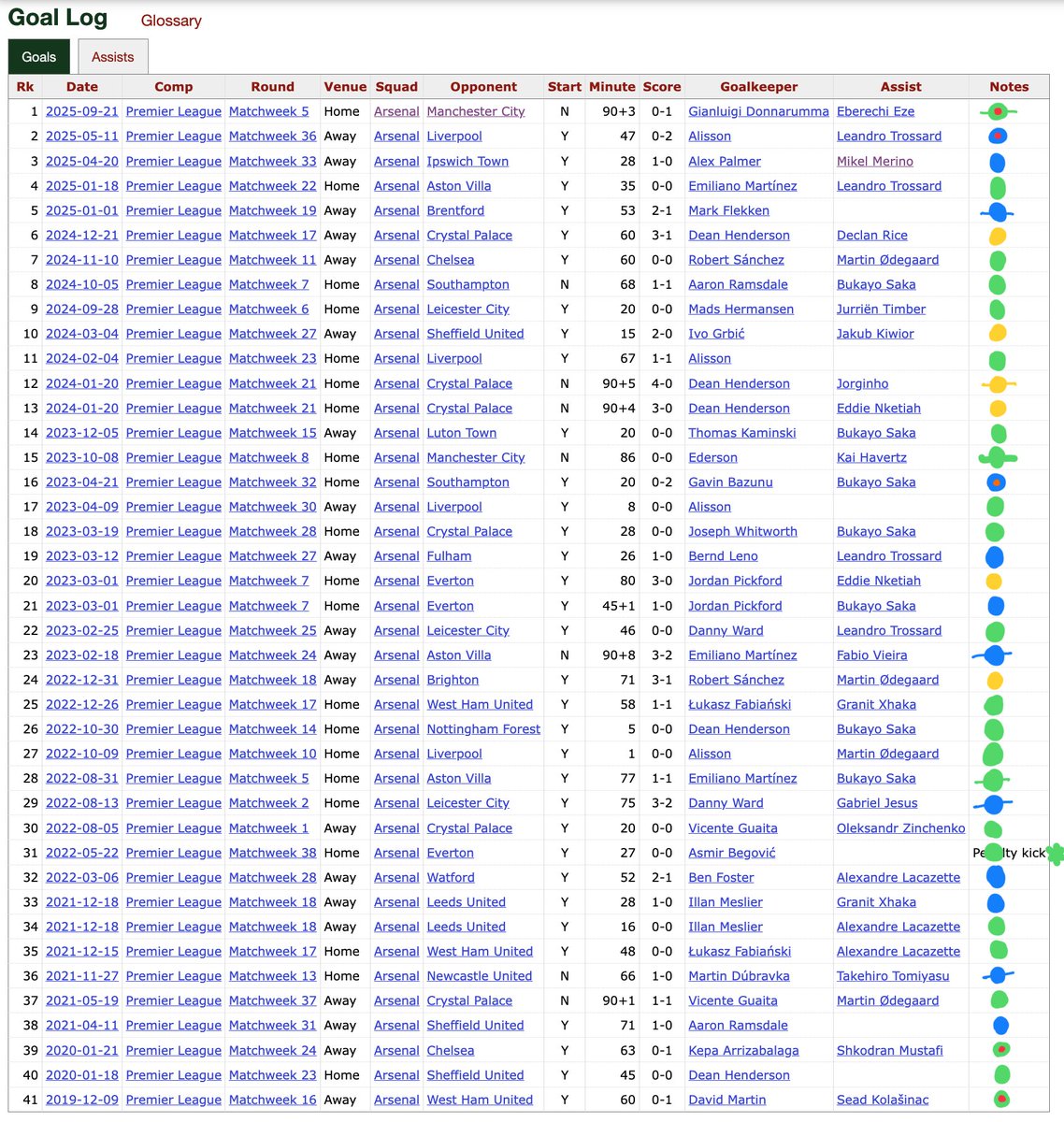Image resolution: width=1064 pixels, height=1122 pixels.
Task: Open goalkeeper Ivo Grbić's link
Action: tap(717, 334)
